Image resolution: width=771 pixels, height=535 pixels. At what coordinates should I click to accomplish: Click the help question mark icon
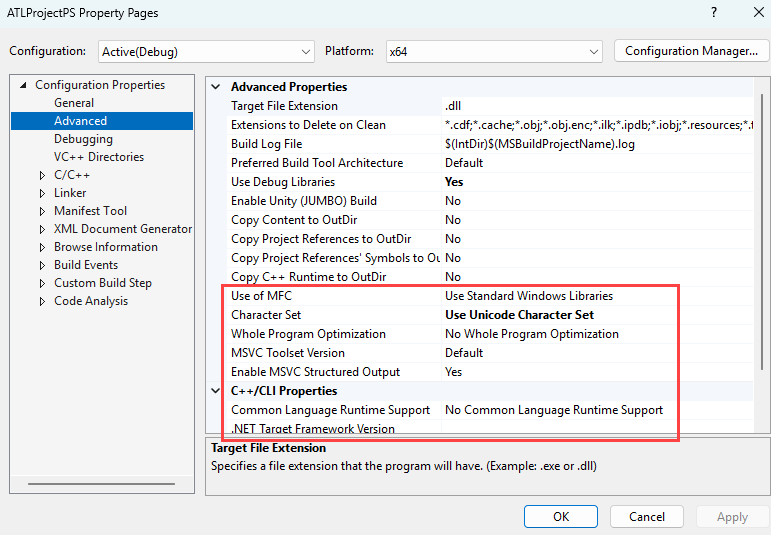tap(714, 13)
